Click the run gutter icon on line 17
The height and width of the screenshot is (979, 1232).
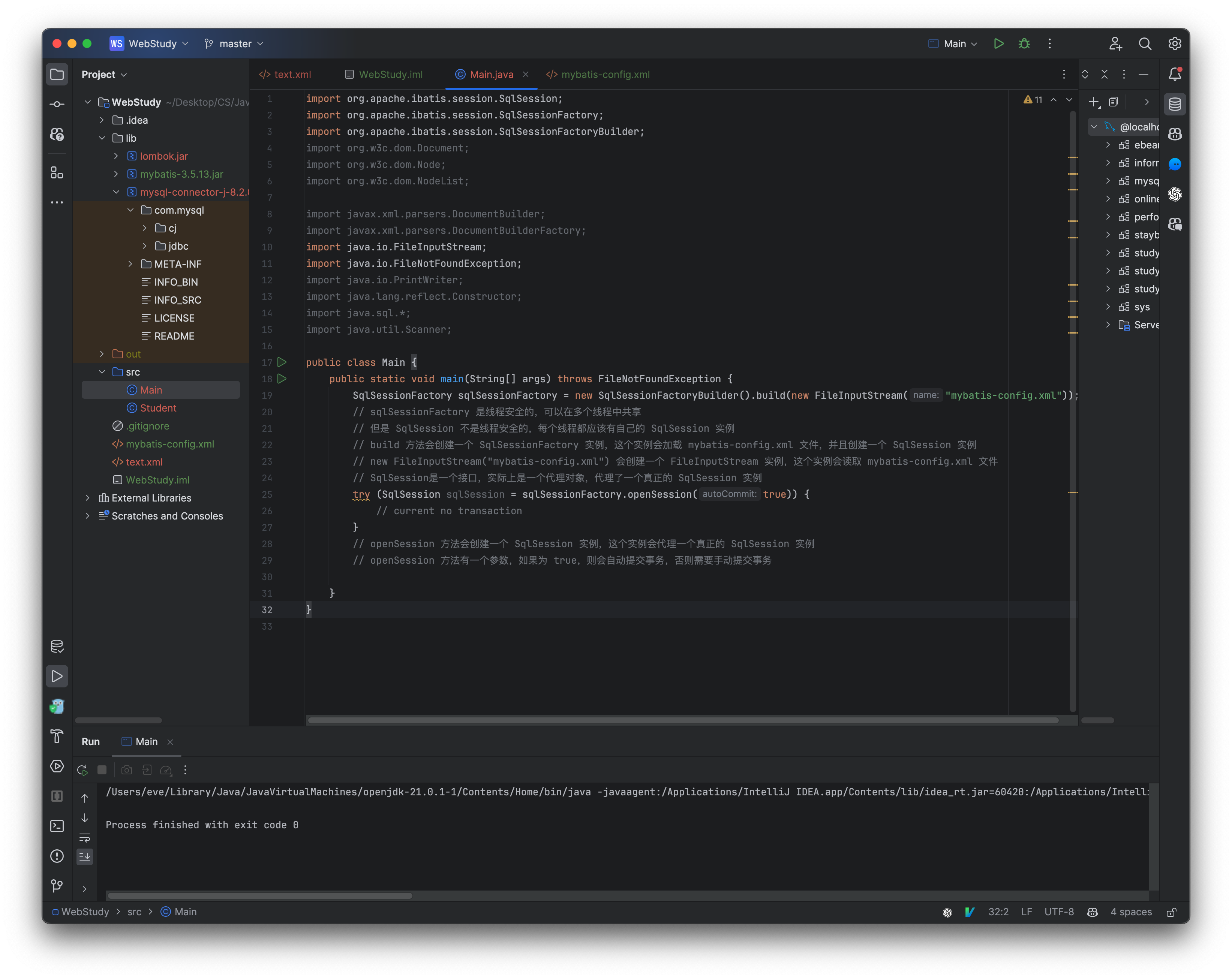point(282,362)
